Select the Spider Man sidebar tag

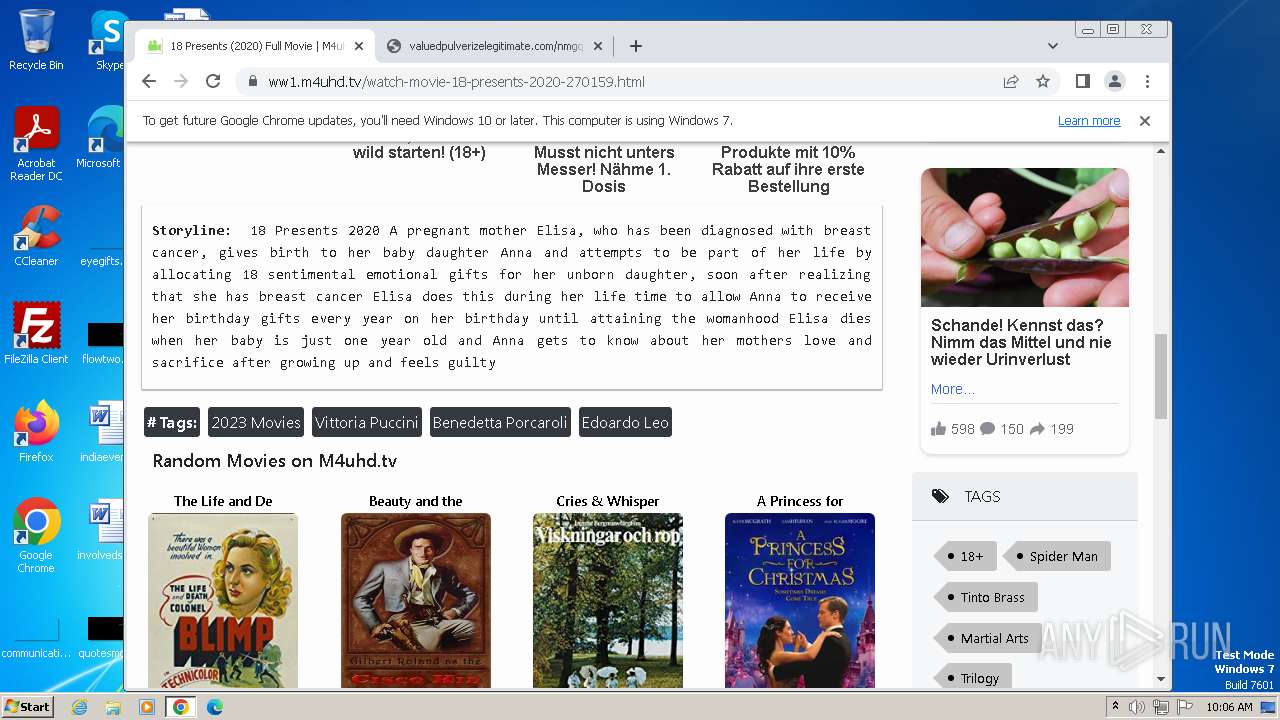click(x=1059, y=556)
